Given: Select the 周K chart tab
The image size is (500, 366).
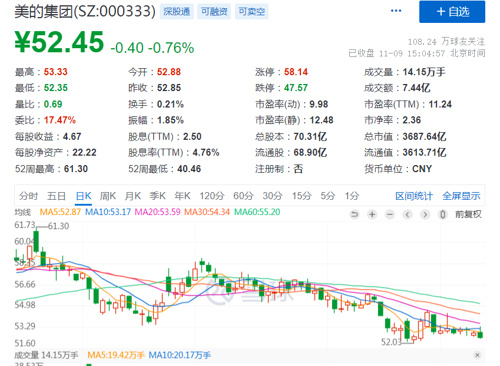Looking at the screenshot, I should [x=108, y=196].
